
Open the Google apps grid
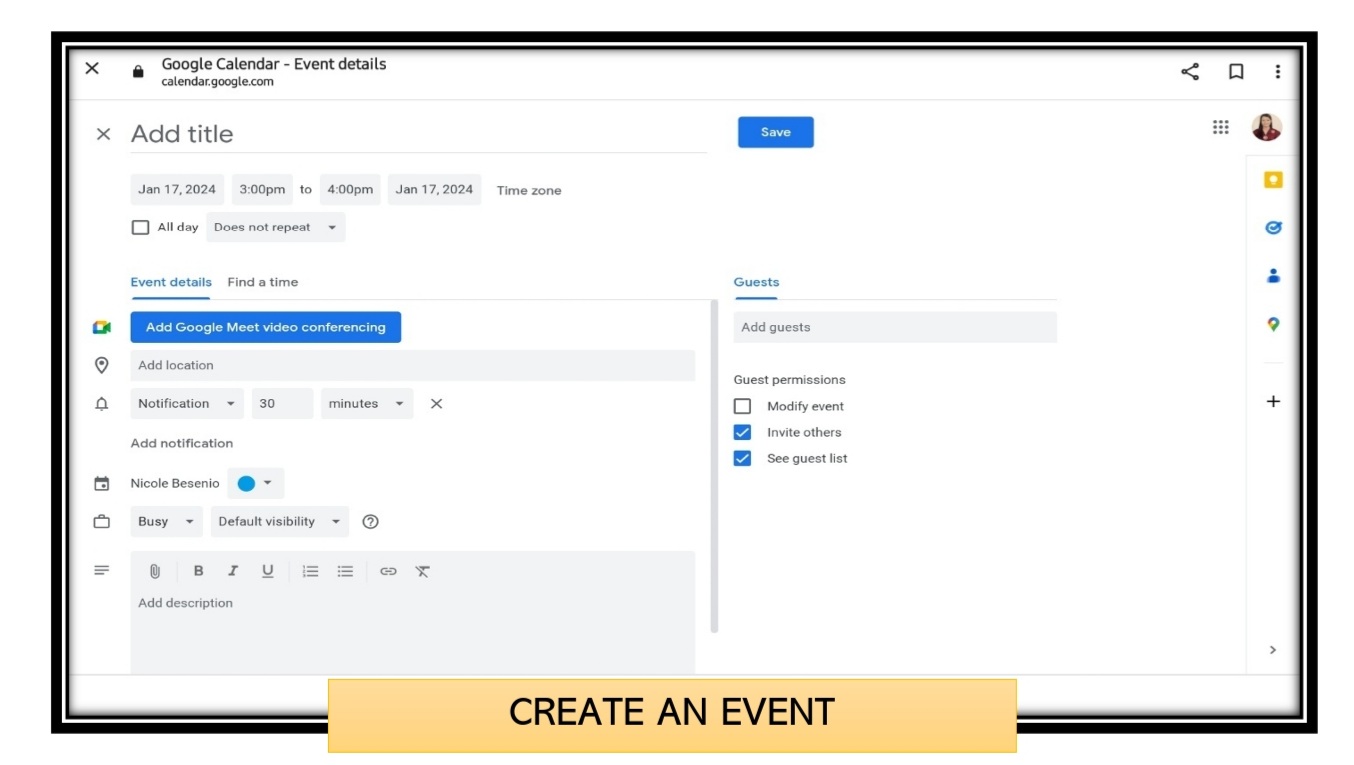[1221, 127]
